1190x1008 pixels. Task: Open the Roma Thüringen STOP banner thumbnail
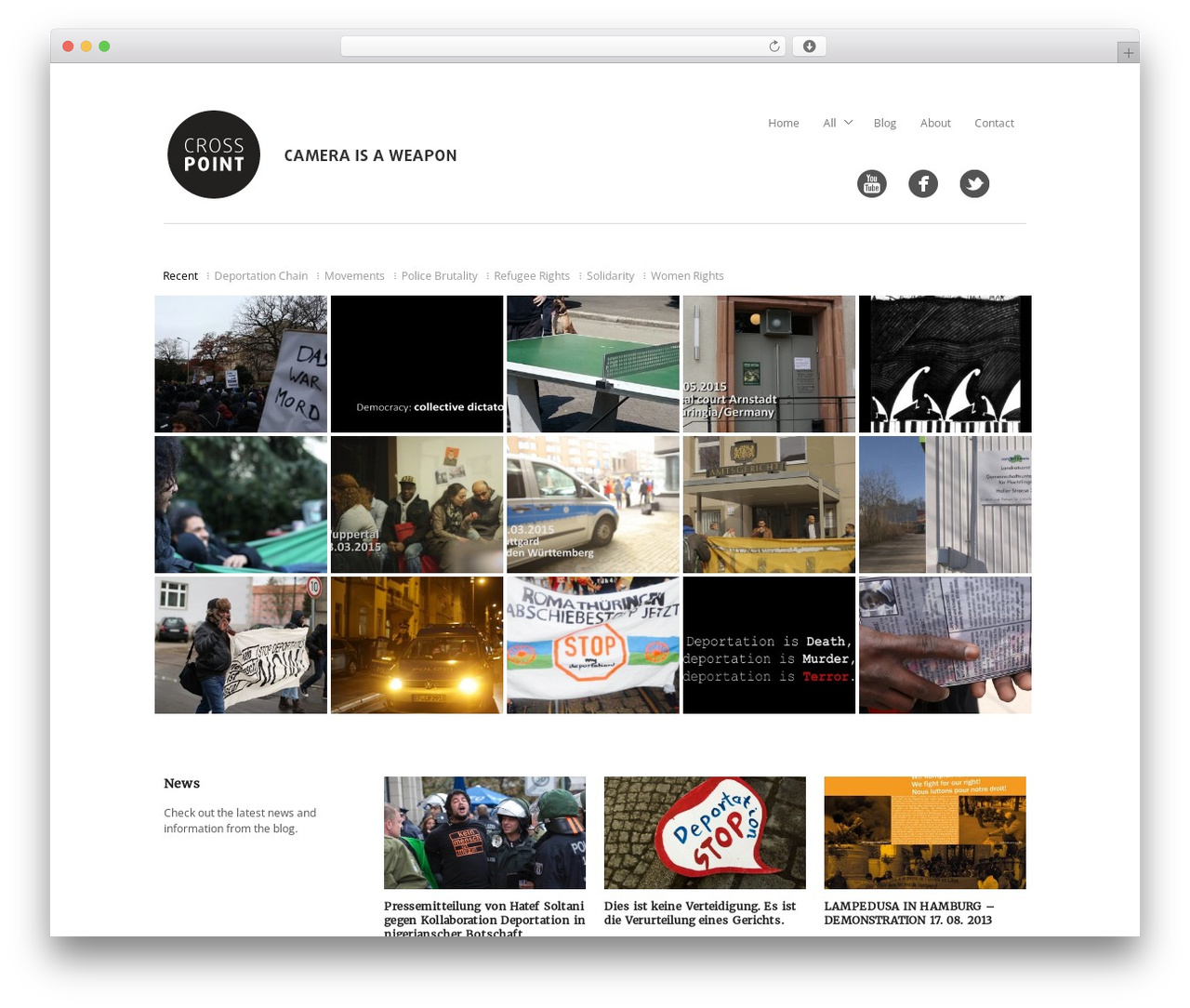592,645
